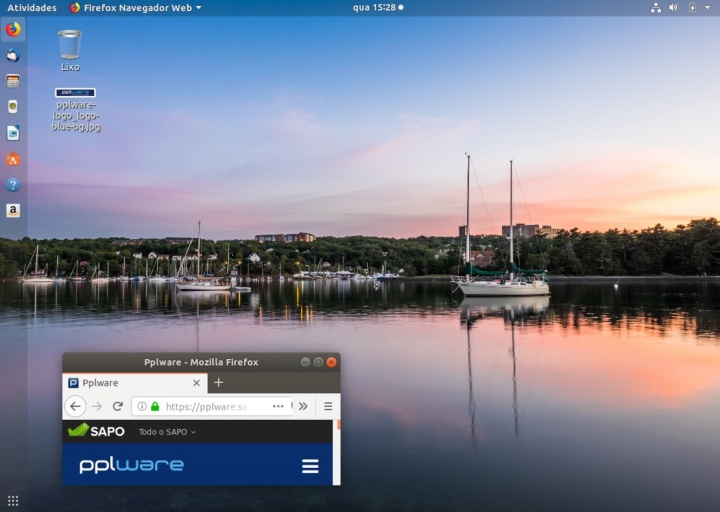Image resolution: width=720 pixels, height=512 pixels.
Task: Open a new tab with plus button
Action: 219,382
